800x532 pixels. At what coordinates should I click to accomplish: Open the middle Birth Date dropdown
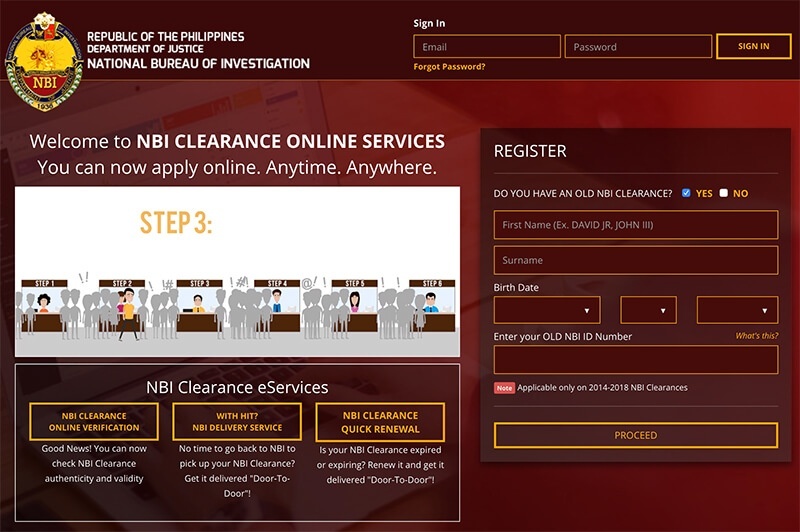tap(648, 310)
